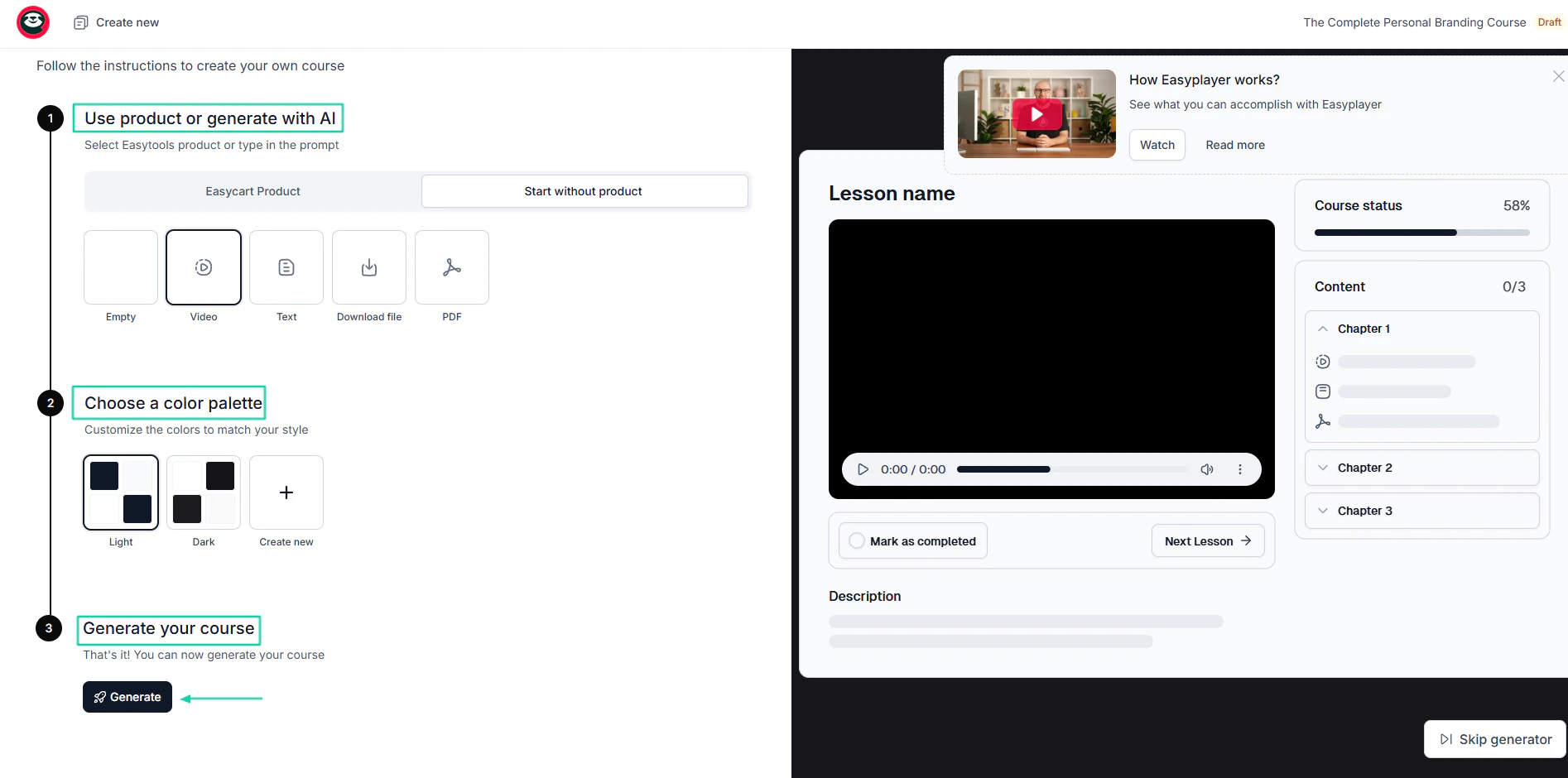1568x778 pixels.
Task: Play the preview video using play icon
Action: click(863, 469)
